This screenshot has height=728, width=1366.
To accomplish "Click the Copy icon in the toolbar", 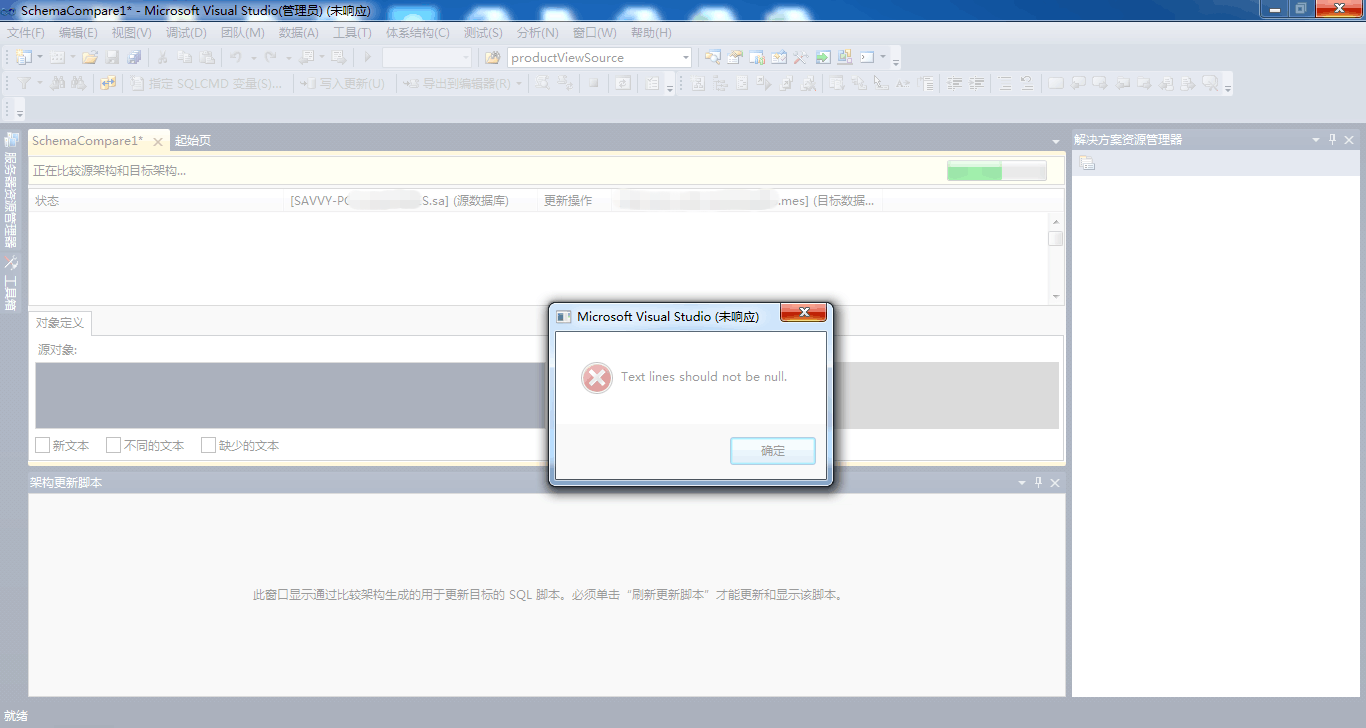I will (185, 57).
